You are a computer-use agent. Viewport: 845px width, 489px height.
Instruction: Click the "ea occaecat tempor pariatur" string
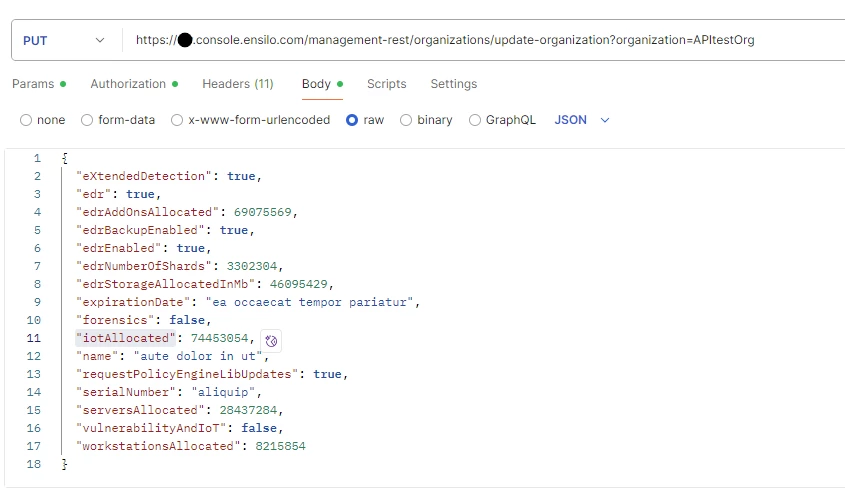click(x=309, y=302)
